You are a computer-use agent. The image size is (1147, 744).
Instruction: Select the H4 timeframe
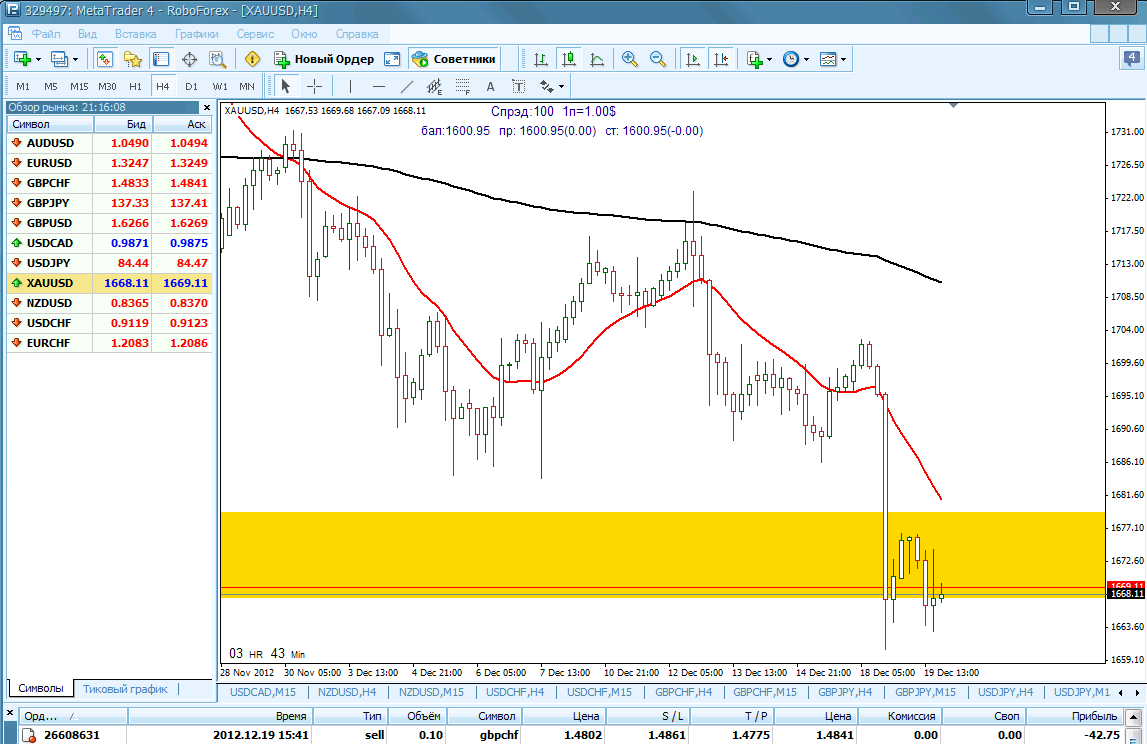point(162,86)
